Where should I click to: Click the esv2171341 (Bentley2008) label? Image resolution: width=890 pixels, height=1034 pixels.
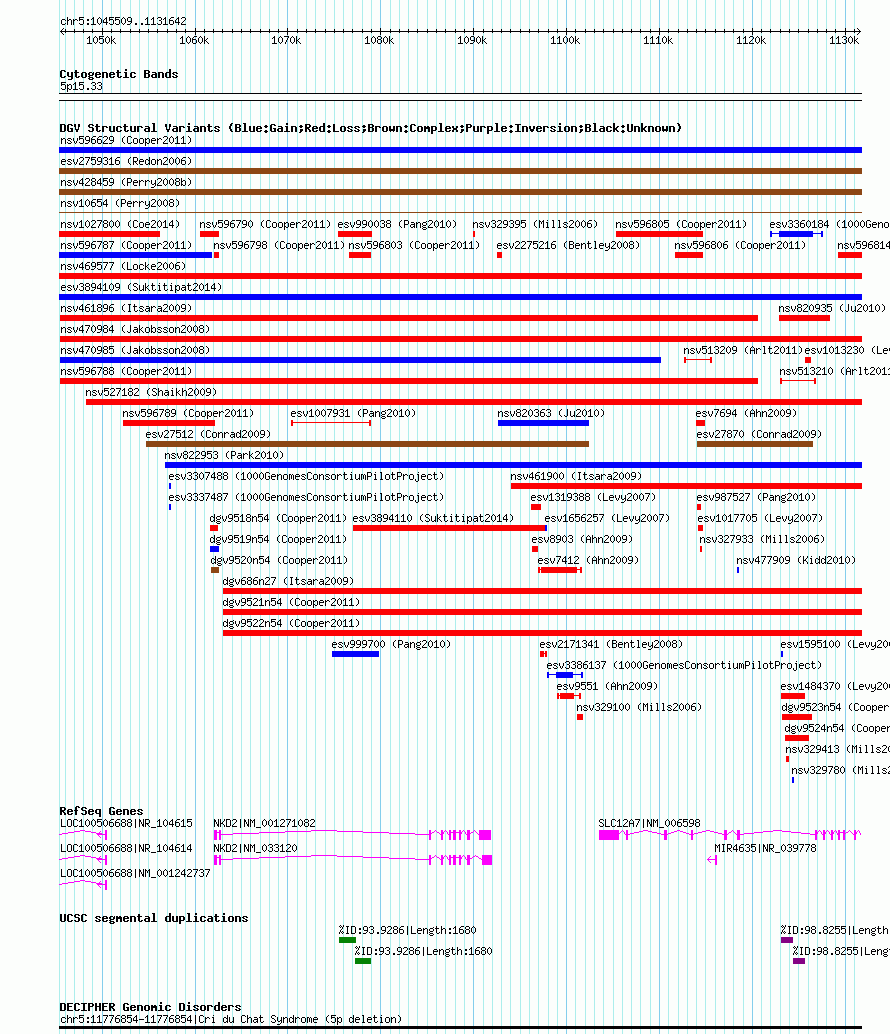pos(611,645)
